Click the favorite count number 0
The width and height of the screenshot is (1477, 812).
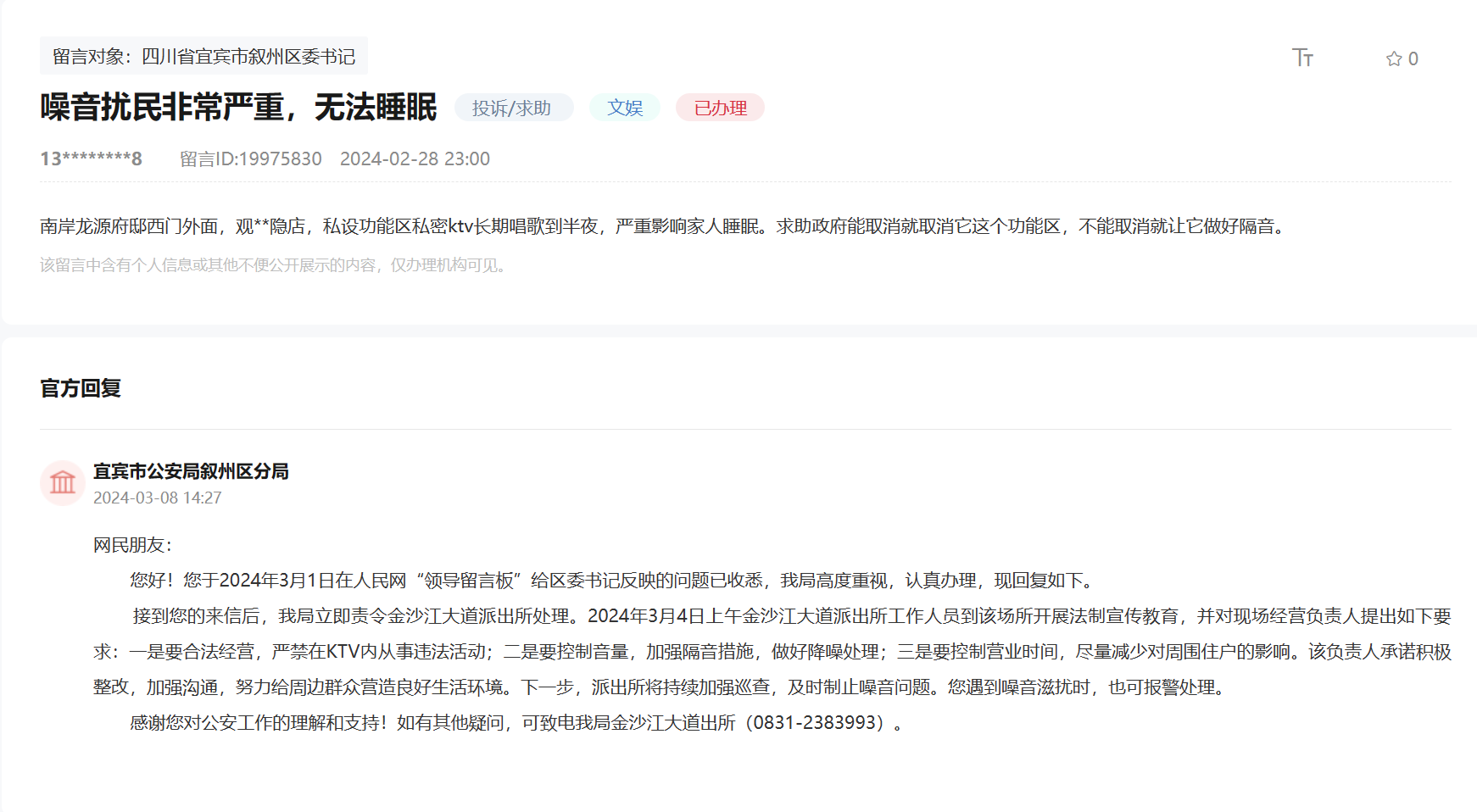(1412, 58)
